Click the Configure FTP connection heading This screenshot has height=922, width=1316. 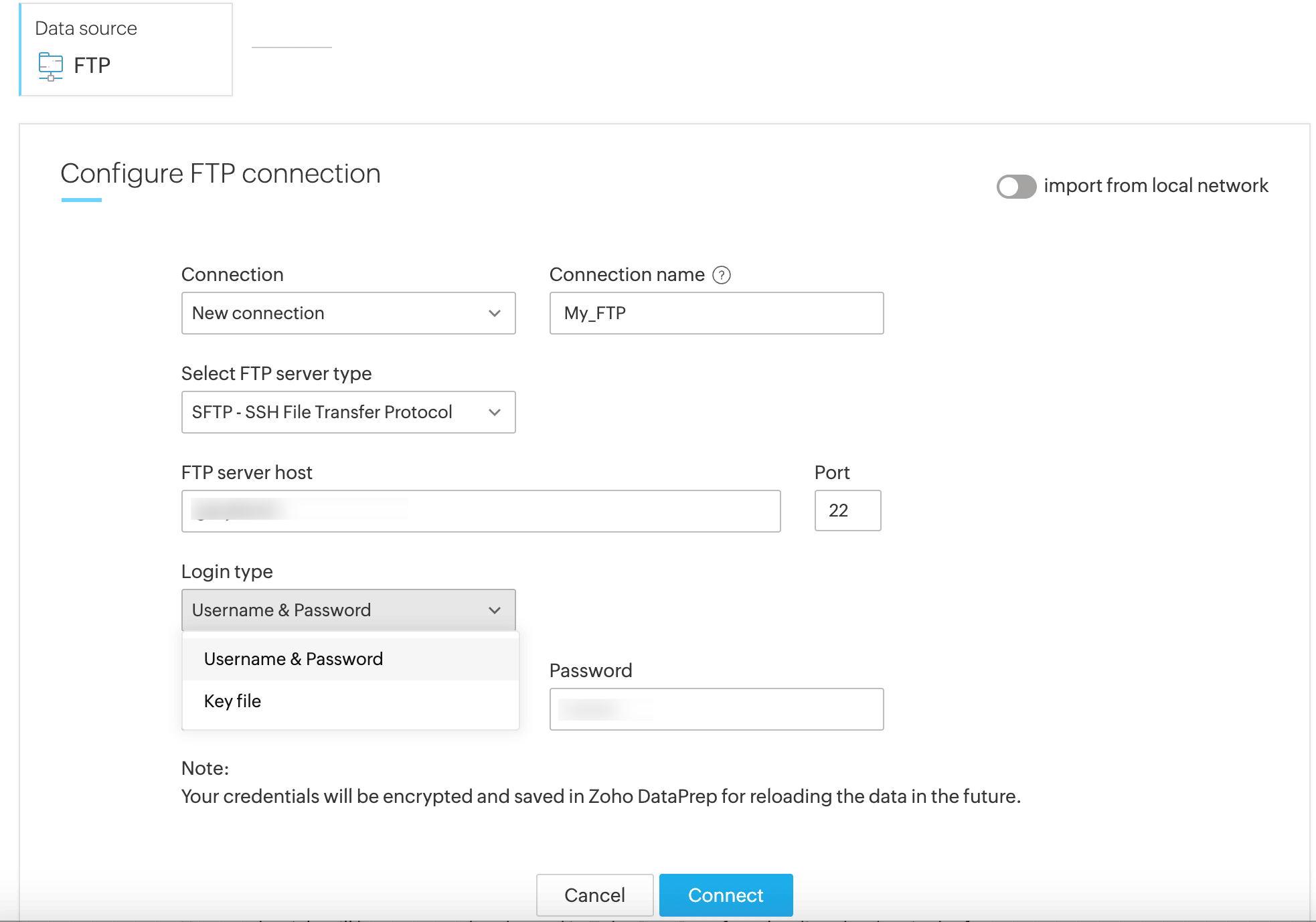[x=220, y=174]
